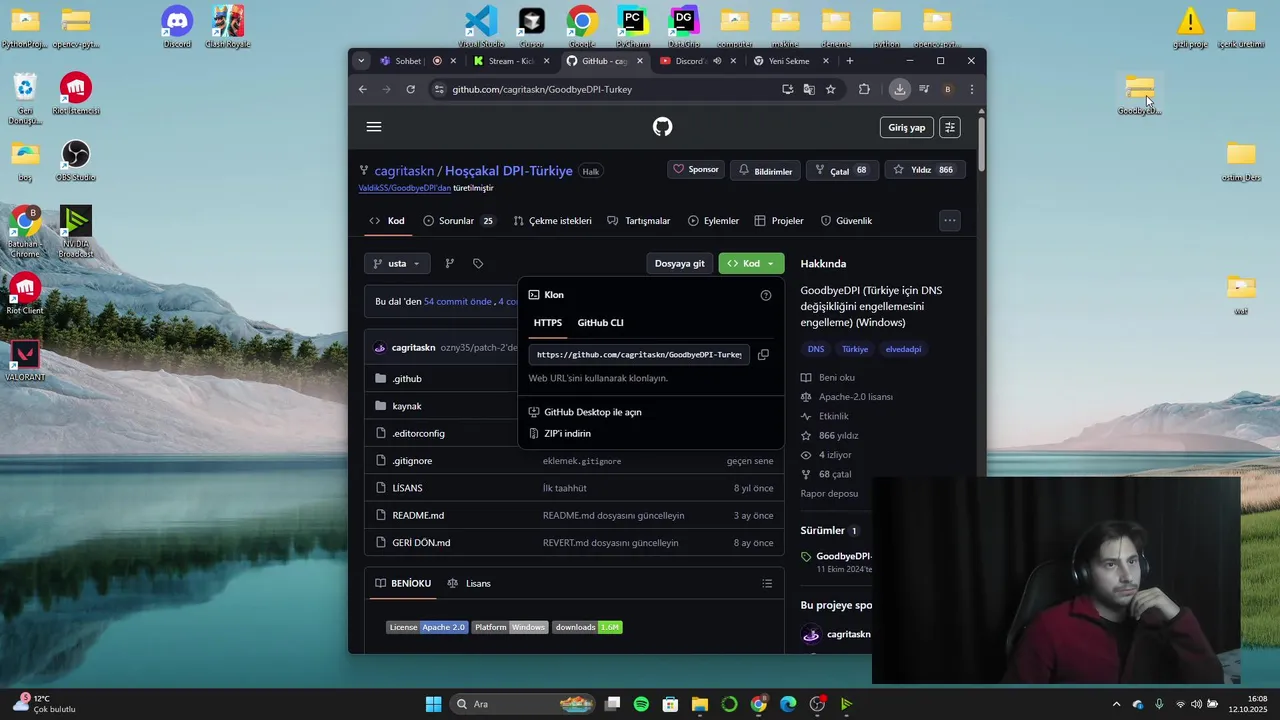Screen dimensions: 1280x720
Task: Click the clone URL input field
Action: click(639, 354)
